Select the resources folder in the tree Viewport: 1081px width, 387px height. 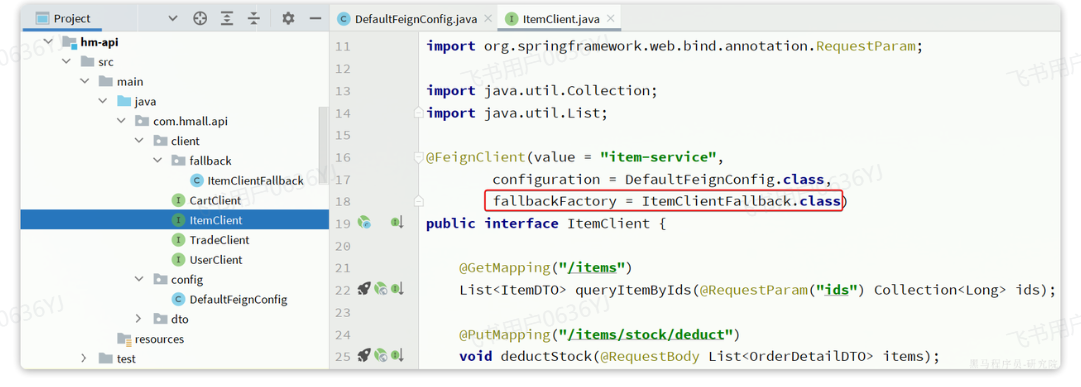[159, 339]
